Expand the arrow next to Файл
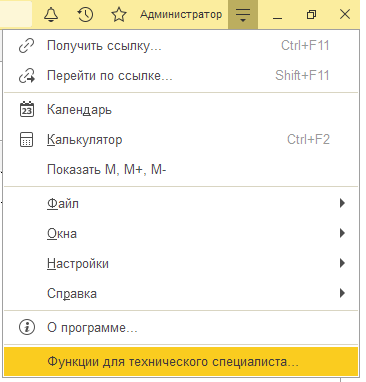366x382 pixels. point(342,203)
